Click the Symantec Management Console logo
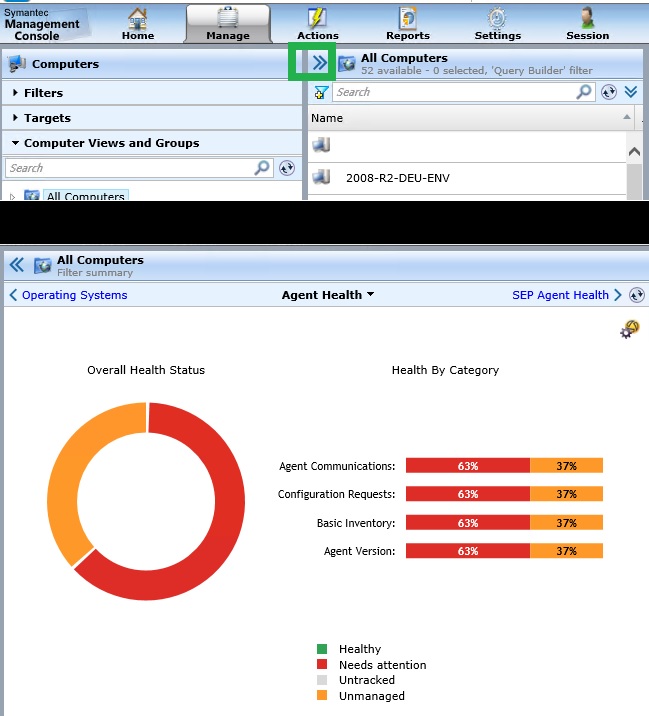 42,24
